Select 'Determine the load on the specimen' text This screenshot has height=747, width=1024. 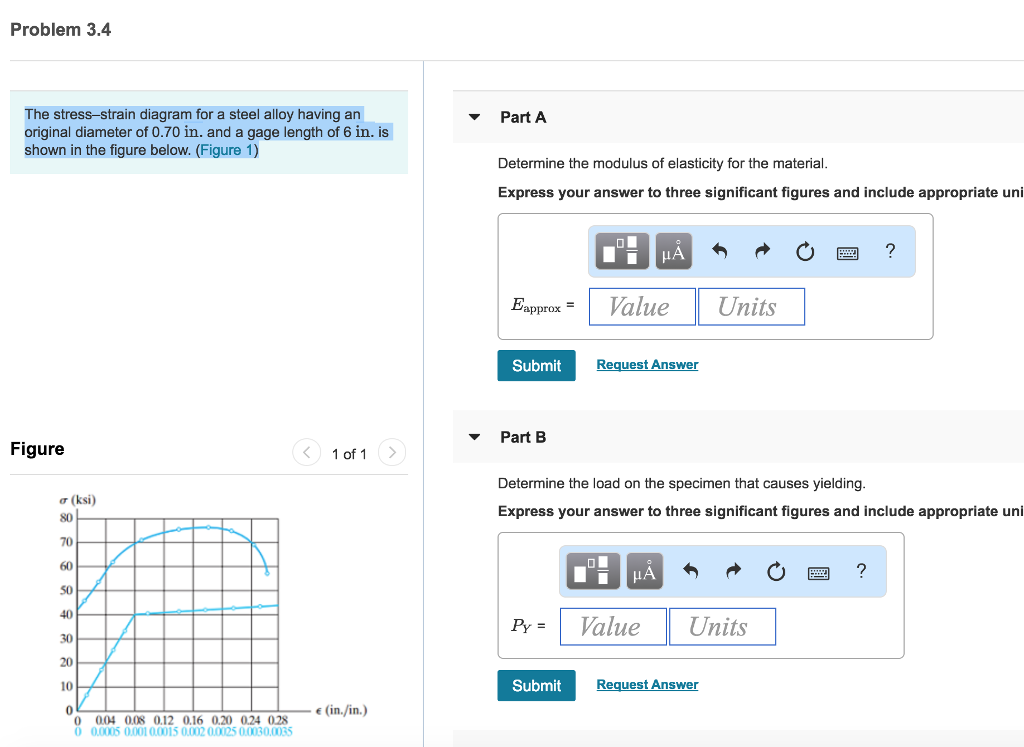tap(681, 483)
